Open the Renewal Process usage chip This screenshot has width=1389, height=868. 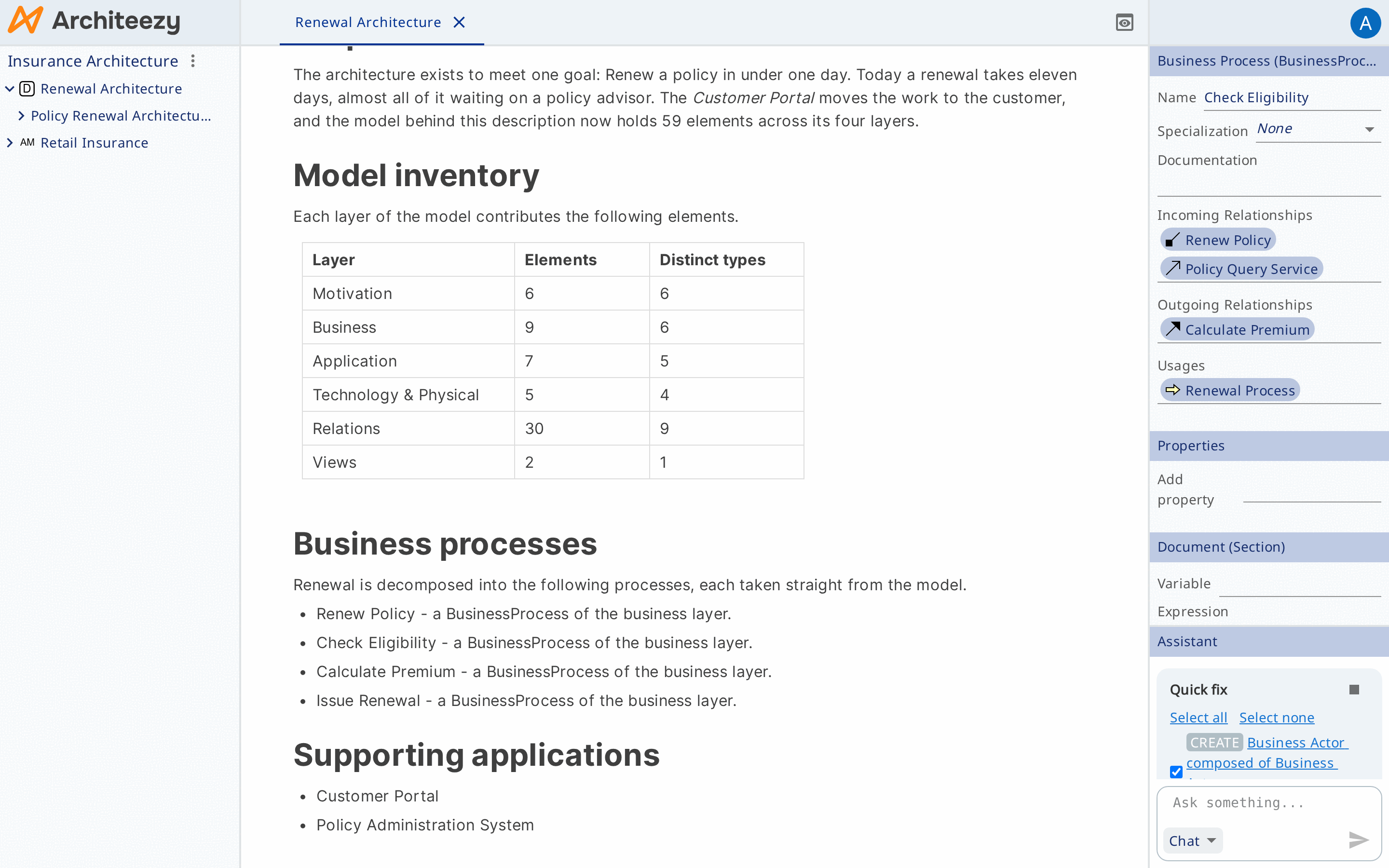pos(1230,390)
